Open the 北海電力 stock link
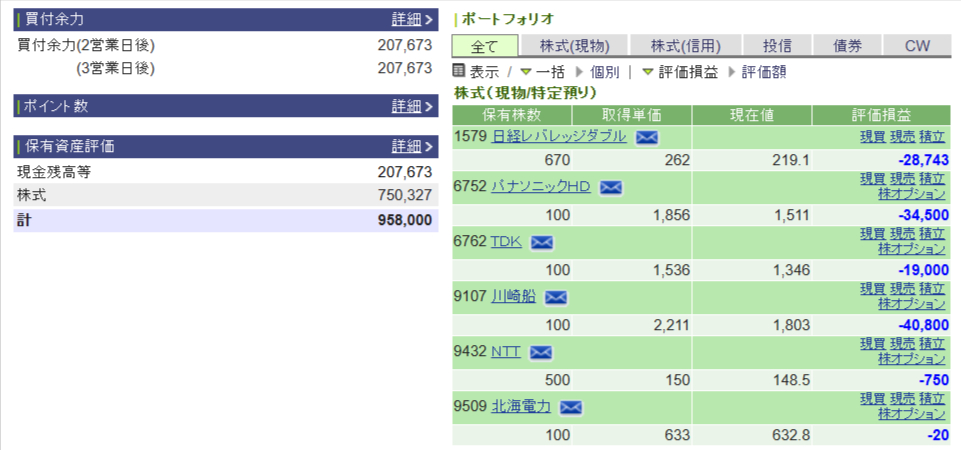This screenshot has width=961, height=450. tap(521, 406)
